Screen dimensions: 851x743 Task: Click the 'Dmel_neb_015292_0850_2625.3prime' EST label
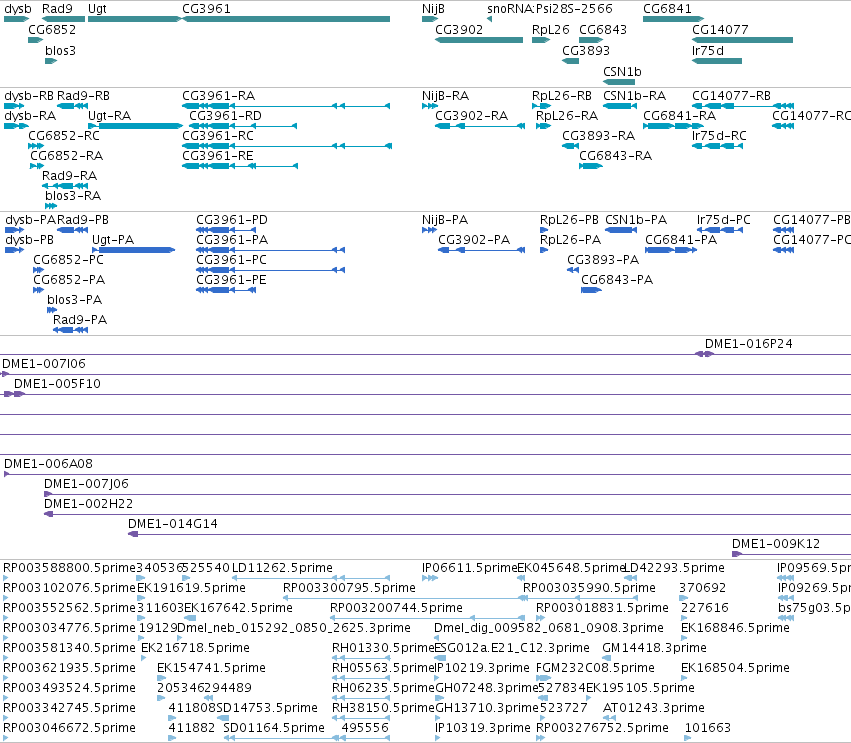pos(294,628)
